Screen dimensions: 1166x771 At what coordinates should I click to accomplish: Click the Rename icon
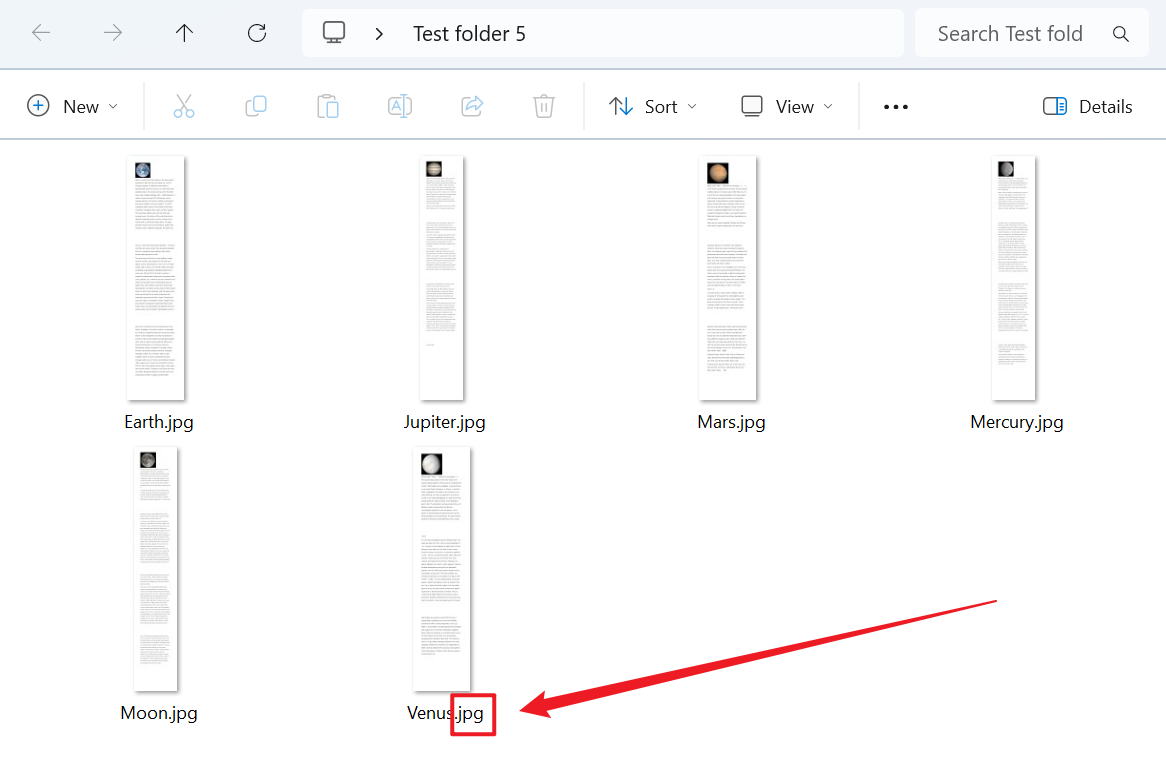pos(400,106)
